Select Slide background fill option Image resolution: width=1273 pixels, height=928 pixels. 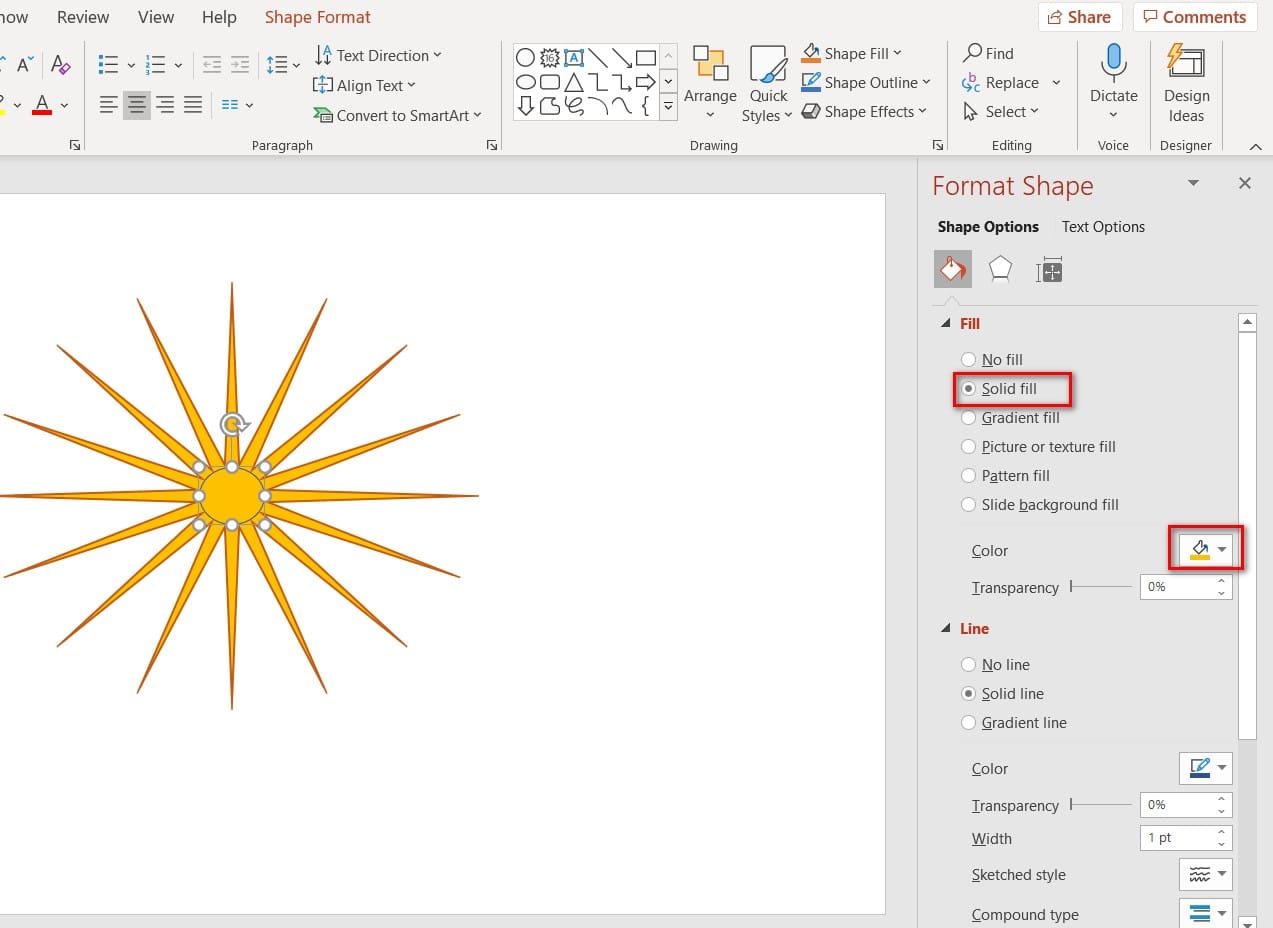1040,504
